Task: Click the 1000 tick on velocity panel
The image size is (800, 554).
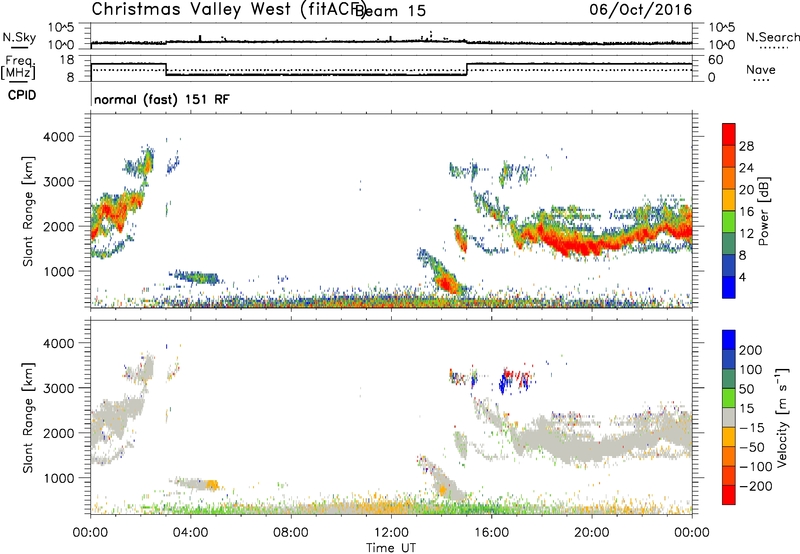Action: pos(58,478)
